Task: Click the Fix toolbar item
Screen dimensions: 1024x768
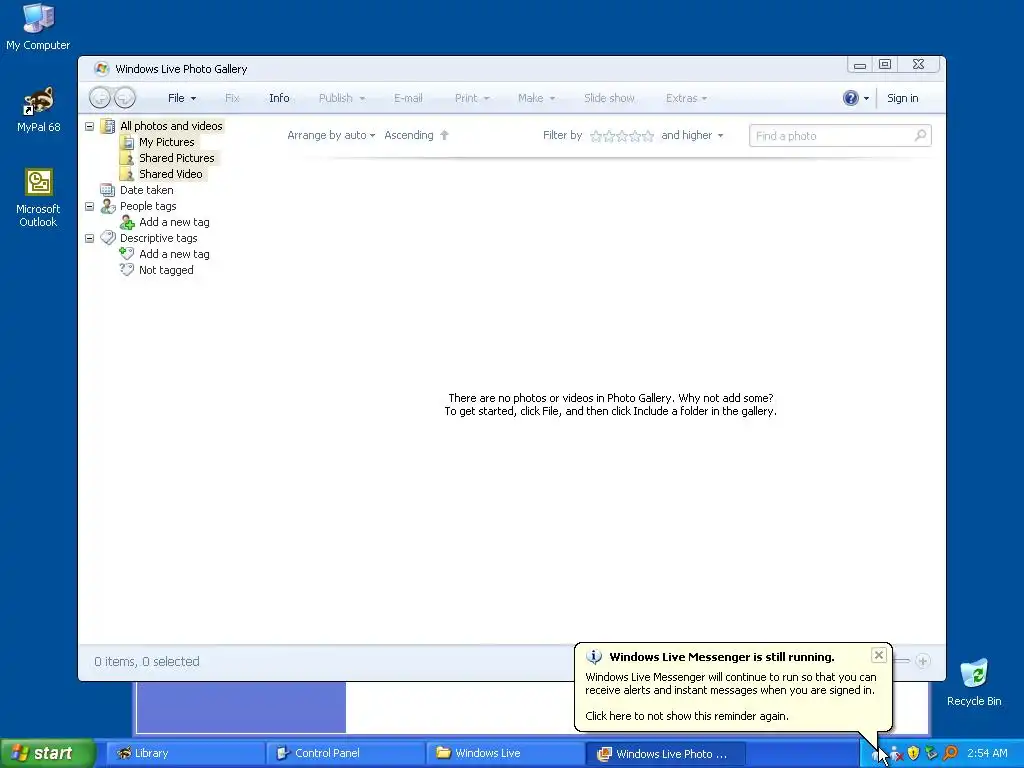Action: click(232, 98)
